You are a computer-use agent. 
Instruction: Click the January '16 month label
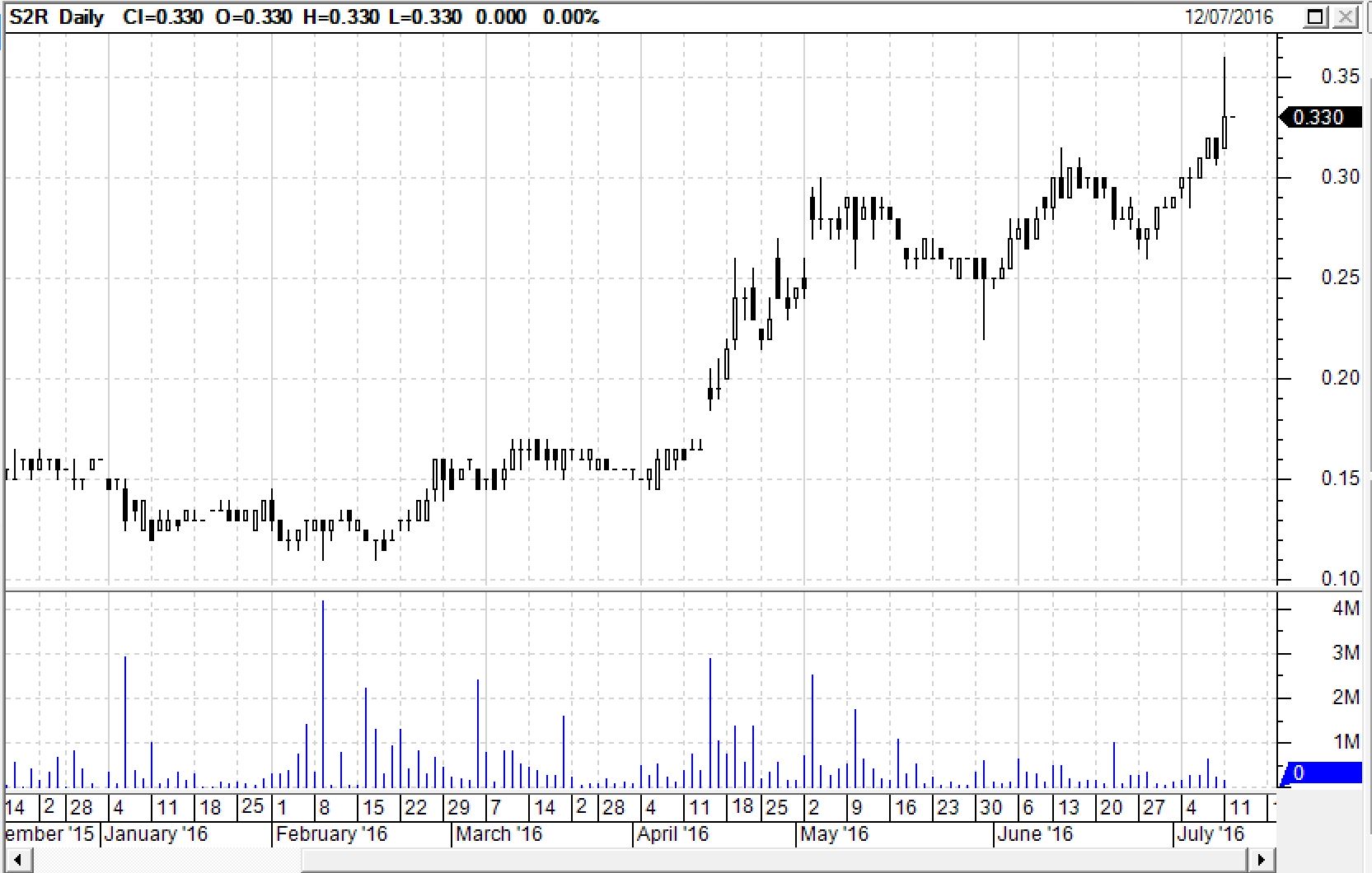[x=155, y=834]
